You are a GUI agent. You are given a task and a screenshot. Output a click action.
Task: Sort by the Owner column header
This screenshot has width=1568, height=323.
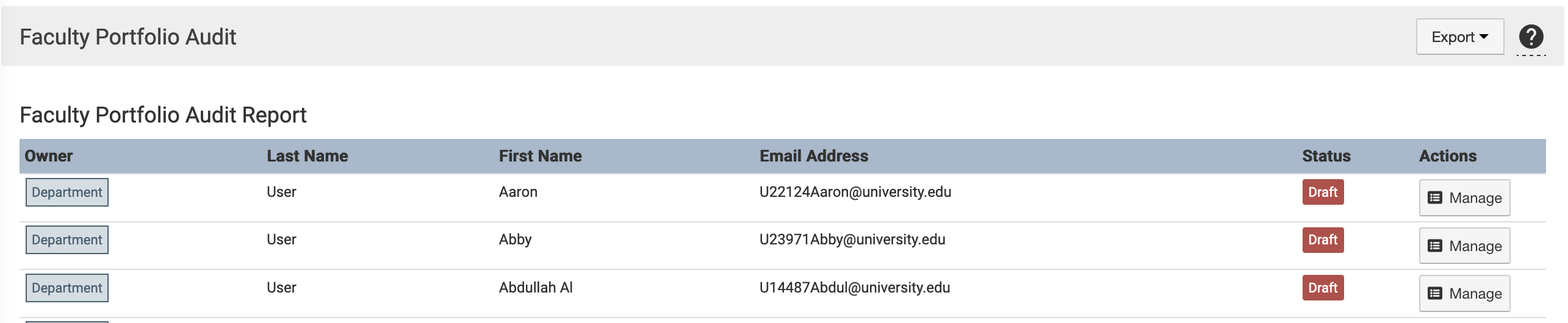pos(49,157)
